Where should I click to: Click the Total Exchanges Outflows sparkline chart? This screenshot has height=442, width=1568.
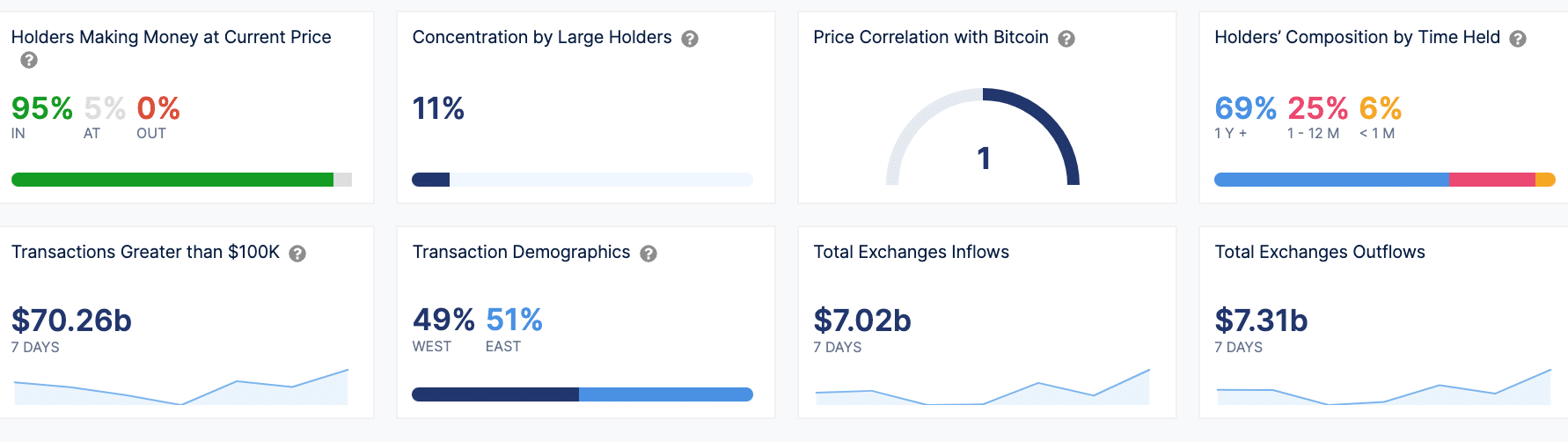click(x=1383, y=389)
